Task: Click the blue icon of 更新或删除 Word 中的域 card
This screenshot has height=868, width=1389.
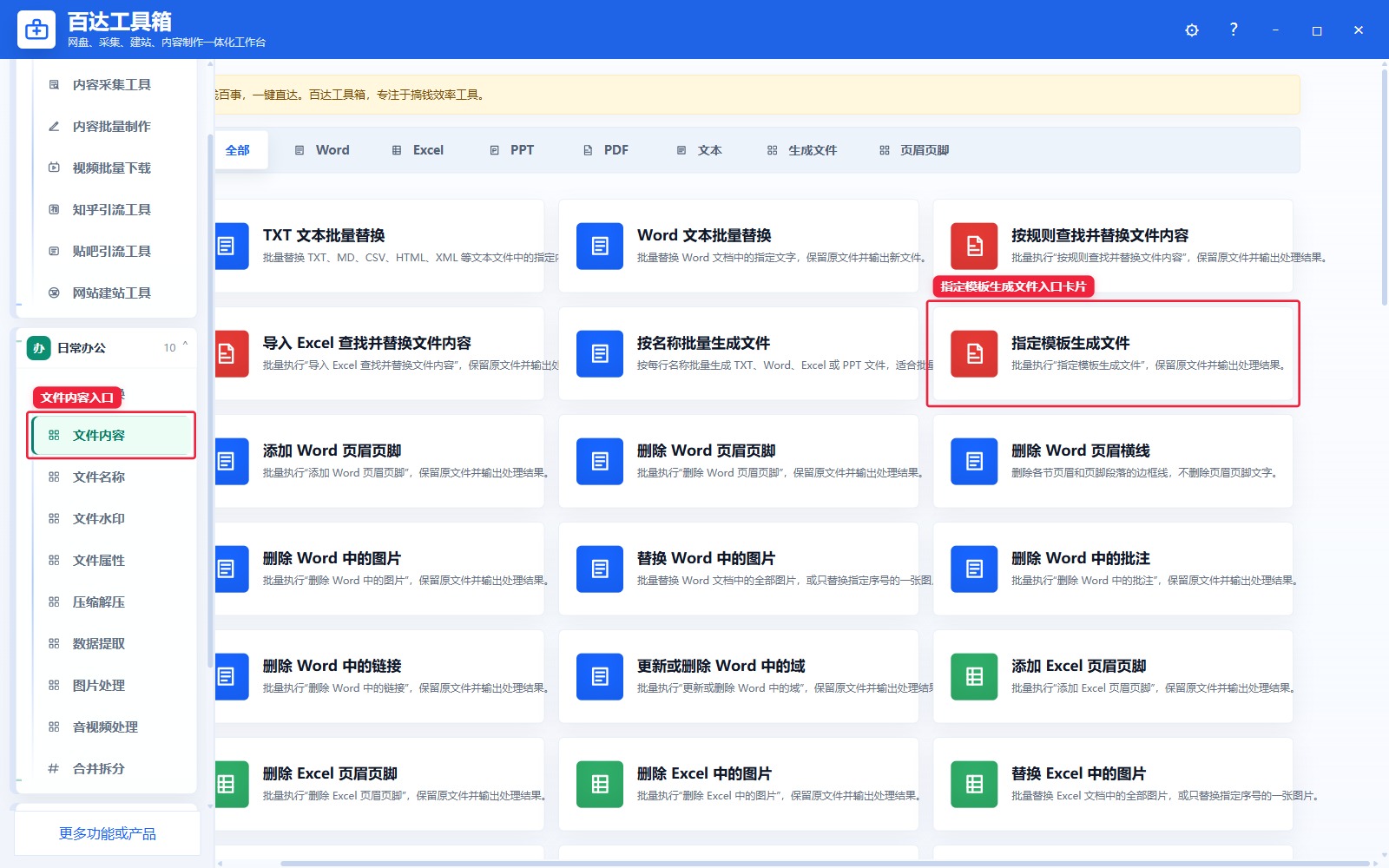Action: click(600, 677)
